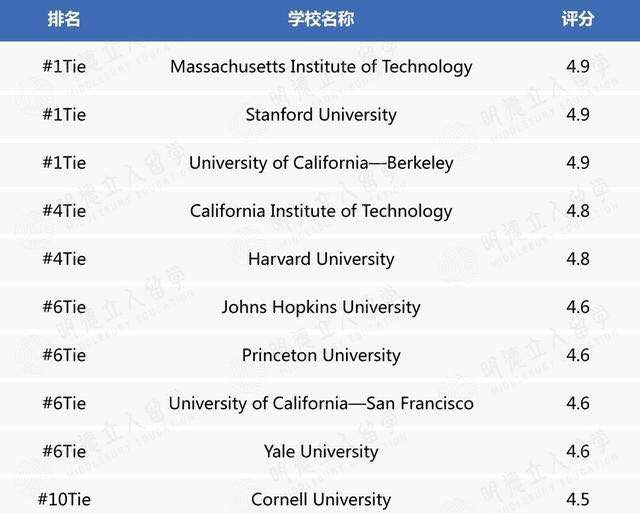640x513 pixels.
Task: Select the Yale University school name
Action: pyautogui.click(x=321, y=451)
